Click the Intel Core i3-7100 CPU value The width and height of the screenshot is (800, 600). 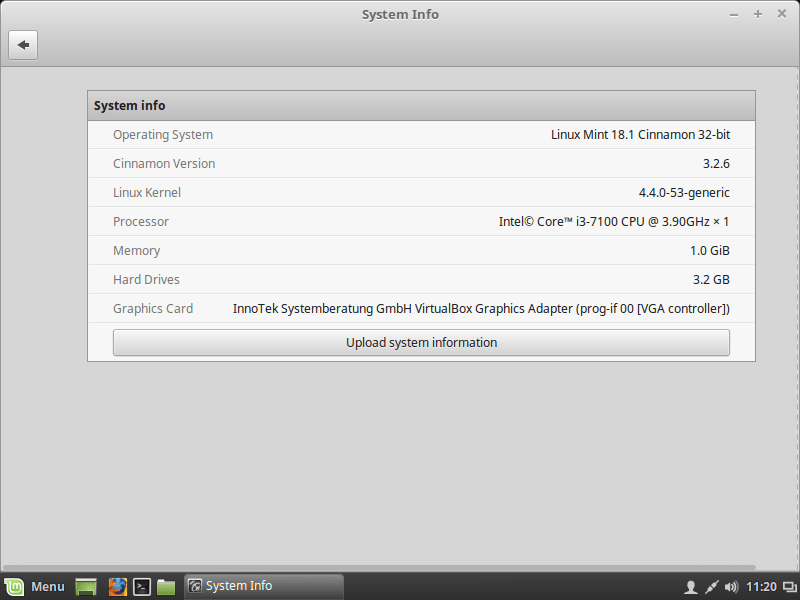[614, 222]
